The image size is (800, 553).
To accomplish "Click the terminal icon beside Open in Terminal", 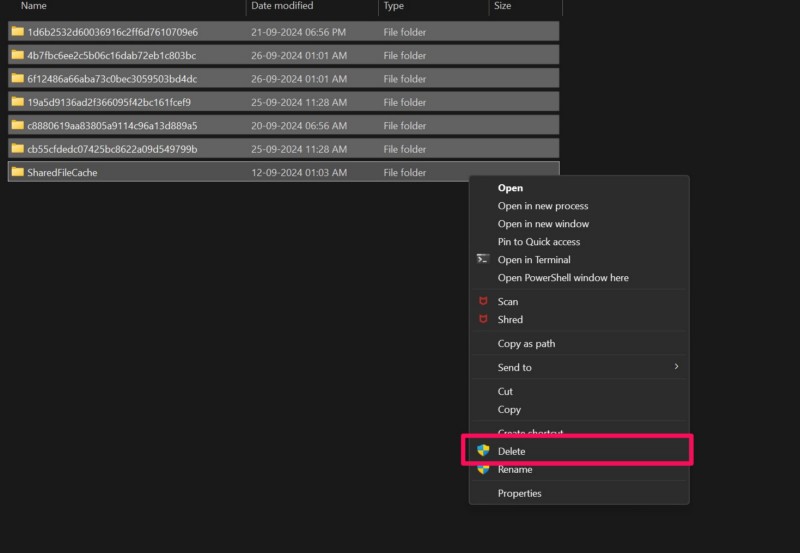I will click(483, 259).
